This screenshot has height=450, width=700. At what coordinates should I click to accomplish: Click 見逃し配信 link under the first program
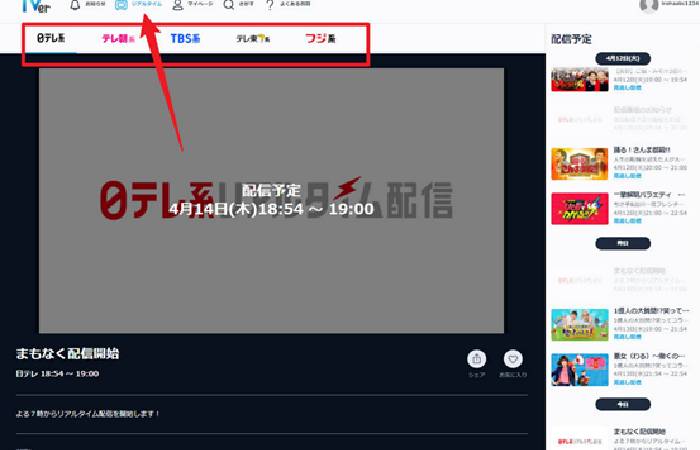coord(627,88)
